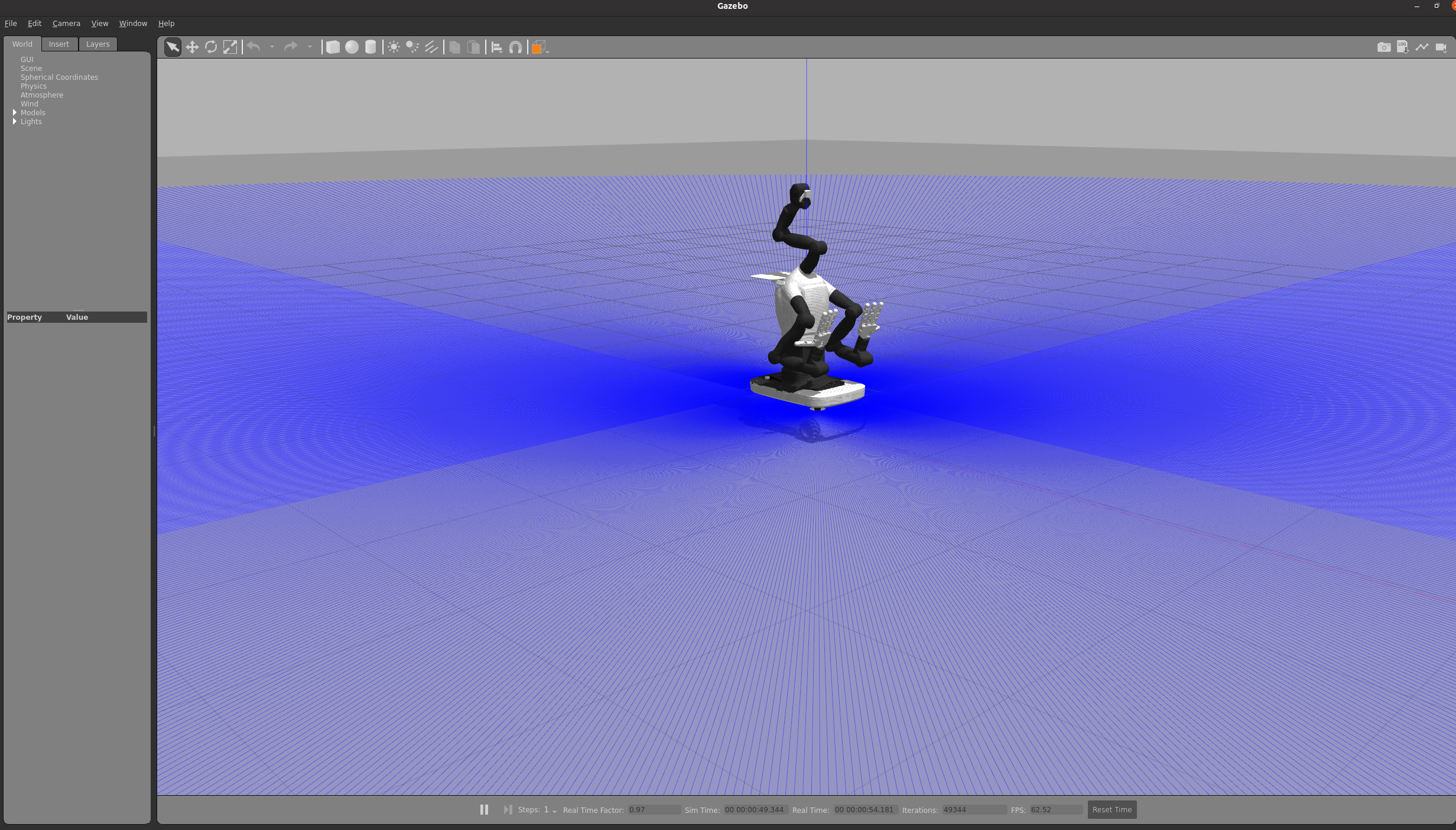Take a screenshot with camera icon
The width and height of the screenshot is (1456, 830).
point(1383,47)
